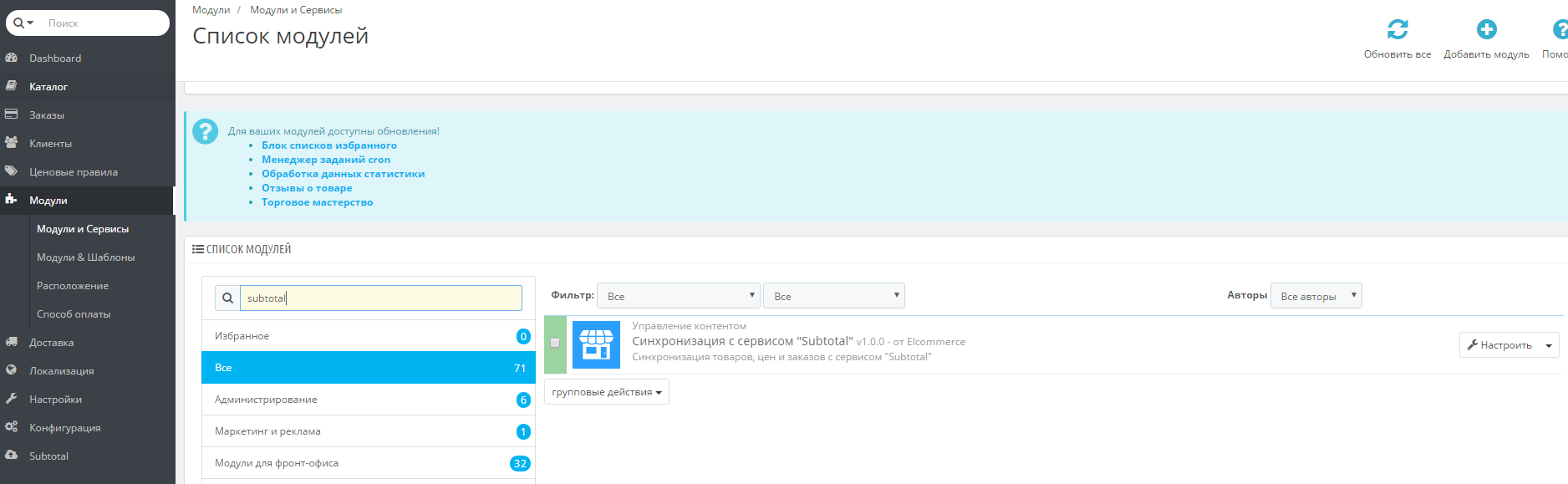Open the second filter dropdown showing Все

click(x=834, y=296)
